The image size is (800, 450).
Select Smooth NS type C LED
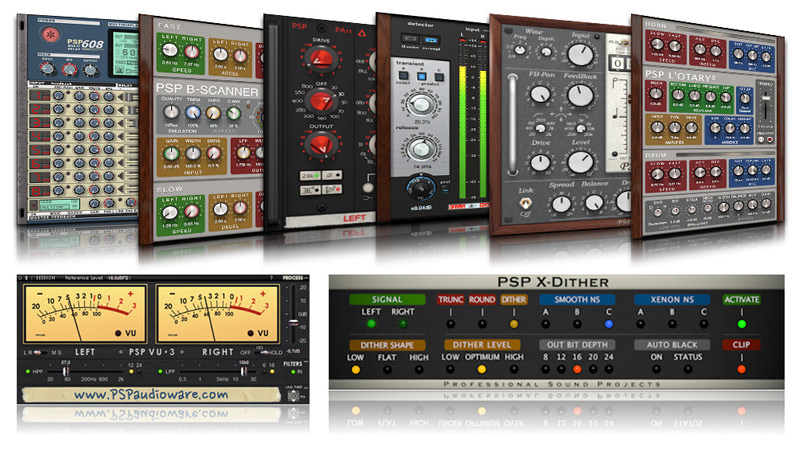(608, 324)
